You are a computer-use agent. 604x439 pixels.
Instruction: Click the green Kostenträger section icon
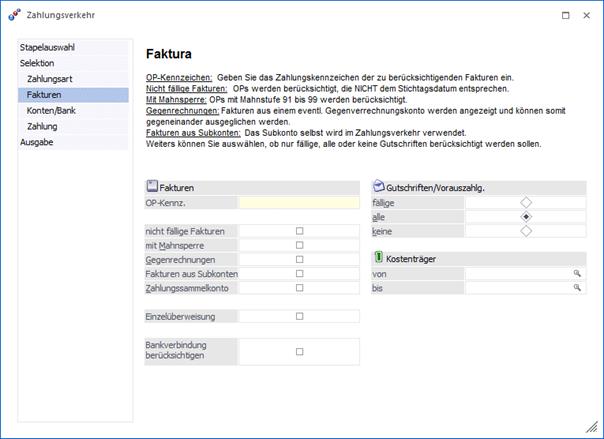[x=378, y=258]
